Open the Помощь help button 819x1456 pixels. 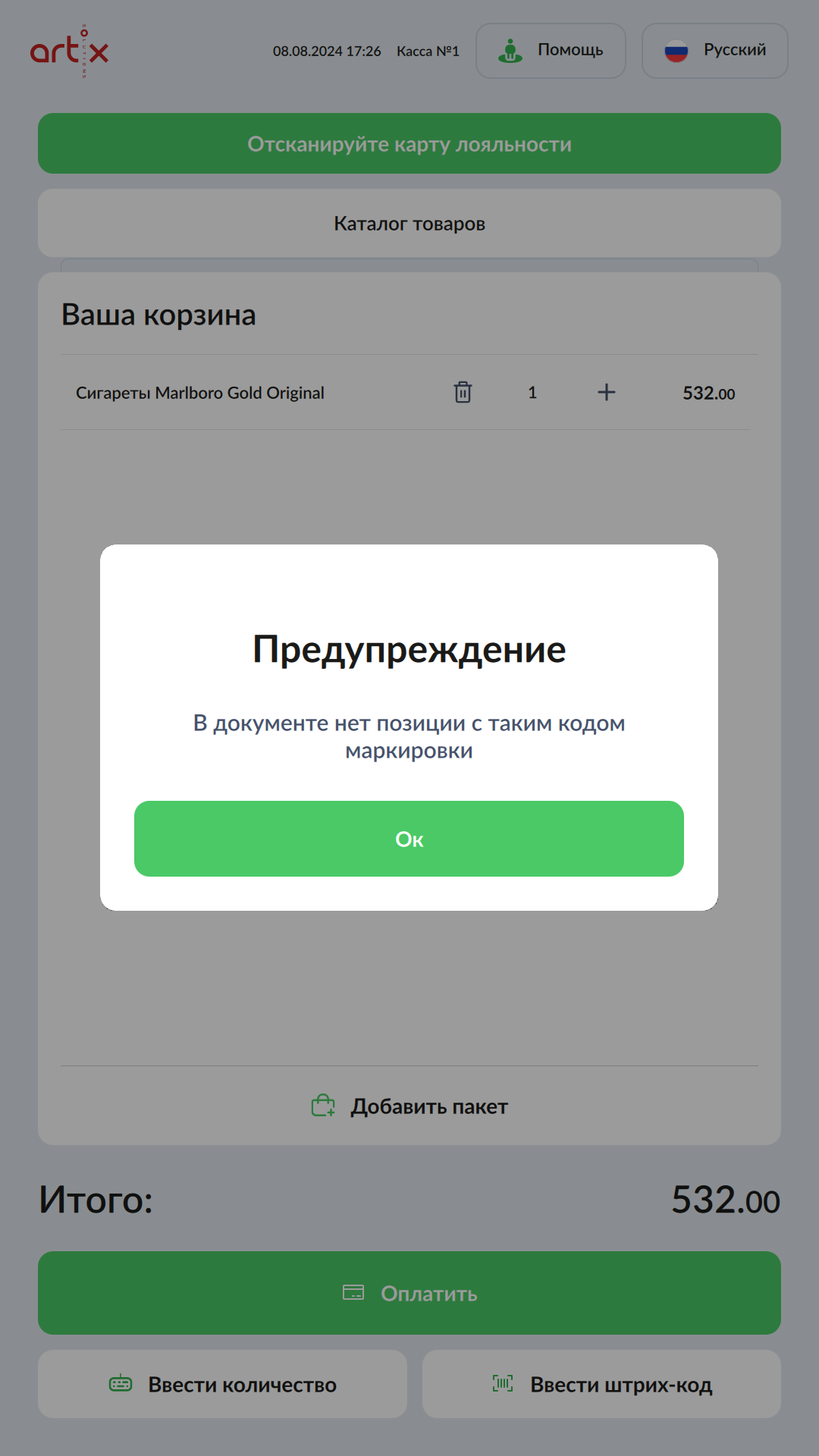[x=551, y=51]
